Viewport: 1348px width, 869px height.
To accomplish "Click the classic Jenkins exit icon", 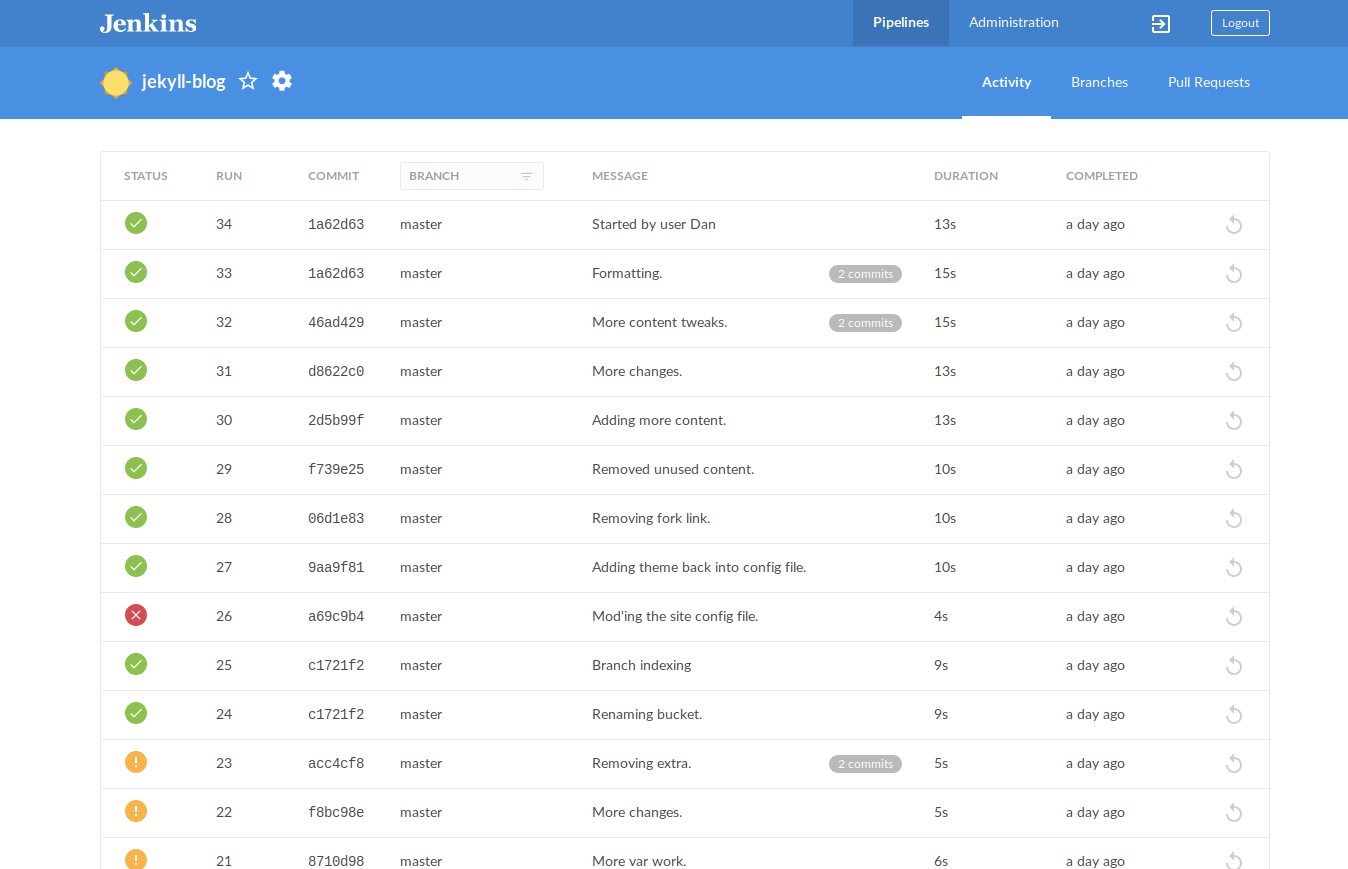I will click(x=1160, y=24).
